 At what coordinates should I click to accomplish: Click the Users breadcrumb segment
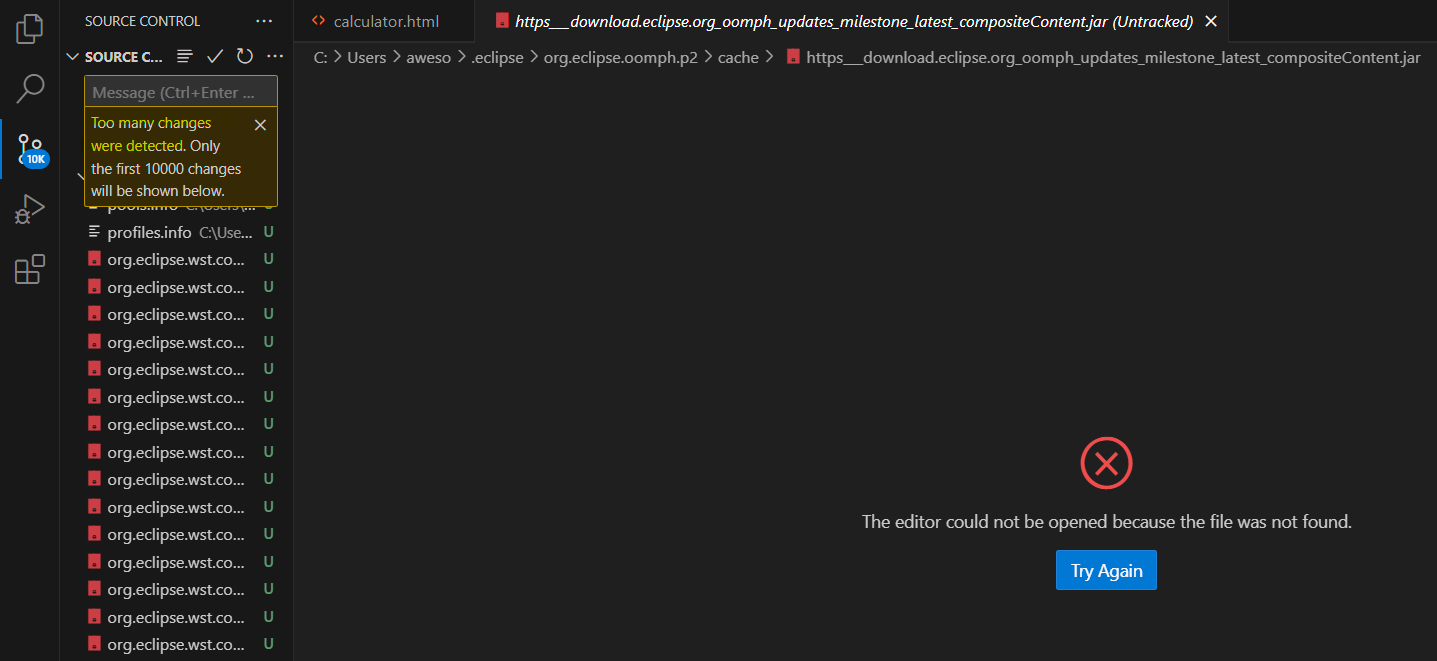click(x=367, y=58)
